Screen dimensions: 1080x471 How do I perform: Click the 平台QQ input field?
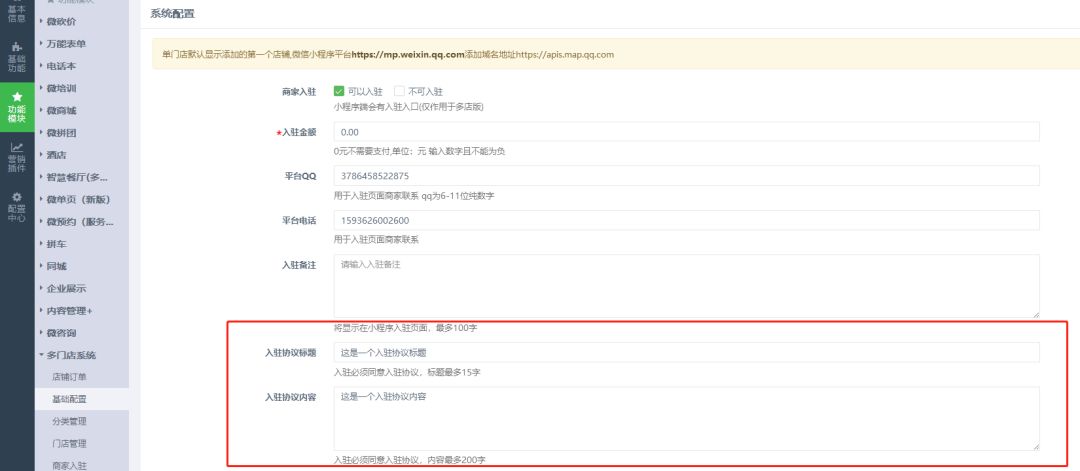[x=686, y=176]
